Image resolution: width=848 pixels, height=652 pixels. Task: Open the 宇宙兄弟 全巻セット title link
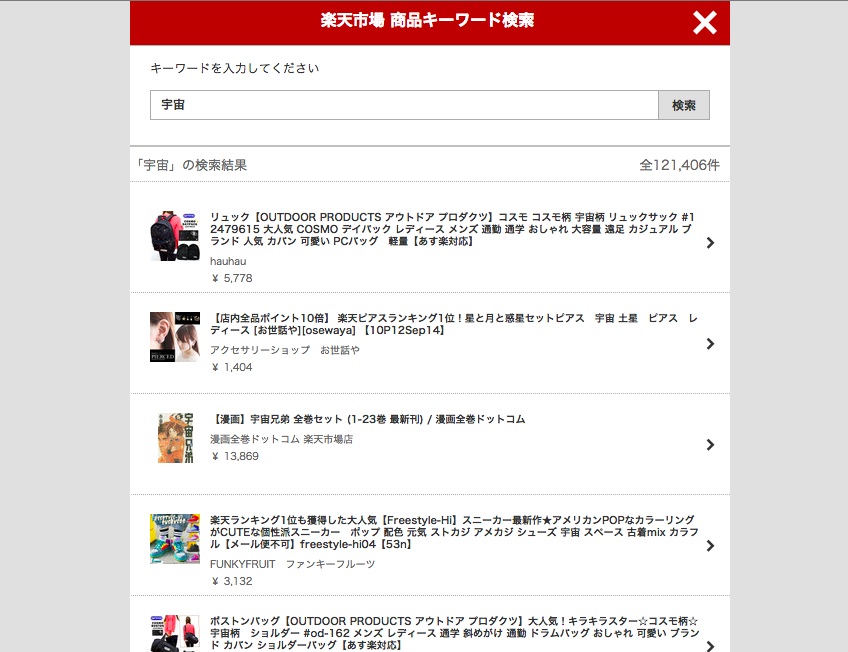tap(368, 419)
